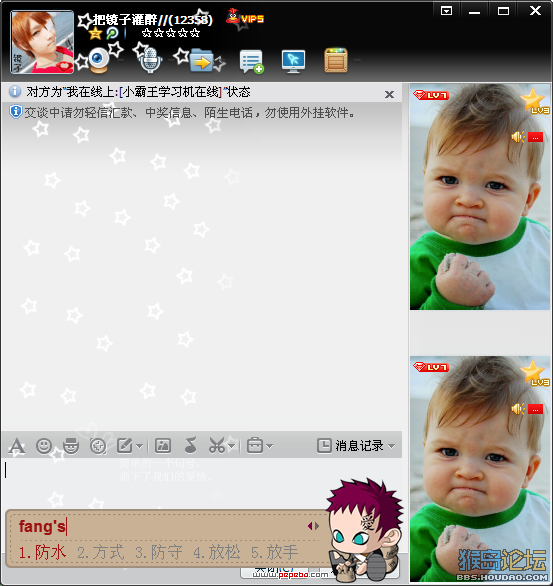Open the font settings A icon
Screen dimensions: 553x586
pos(17,446)
